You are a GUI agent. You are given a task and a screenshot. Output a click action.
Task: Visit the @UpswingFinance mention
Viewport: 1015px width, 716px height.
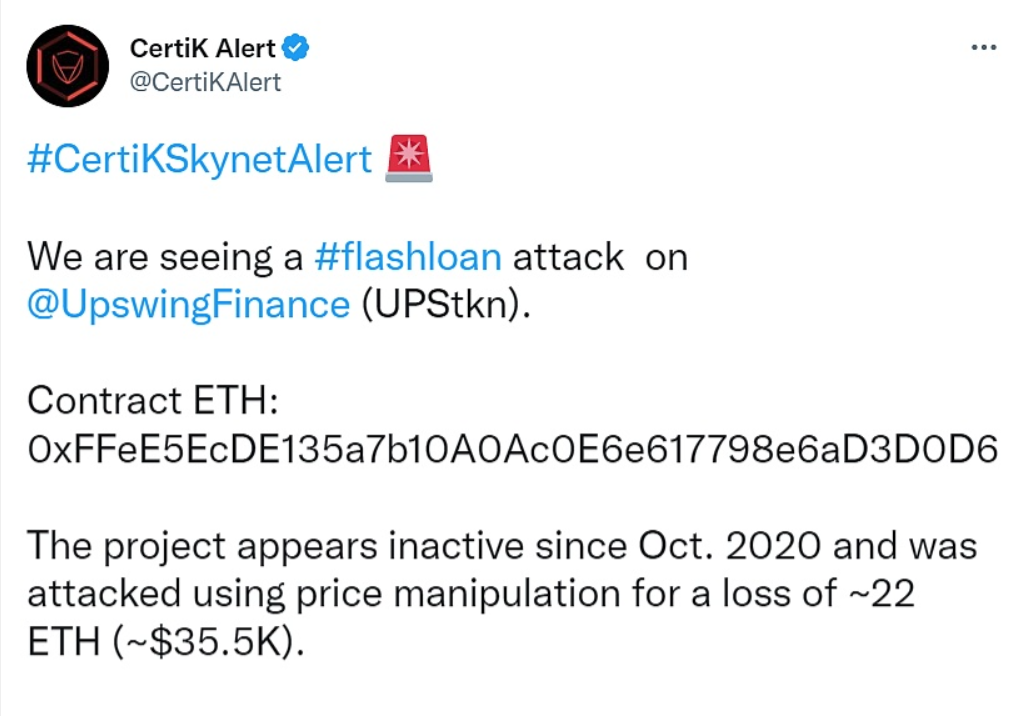188,305
